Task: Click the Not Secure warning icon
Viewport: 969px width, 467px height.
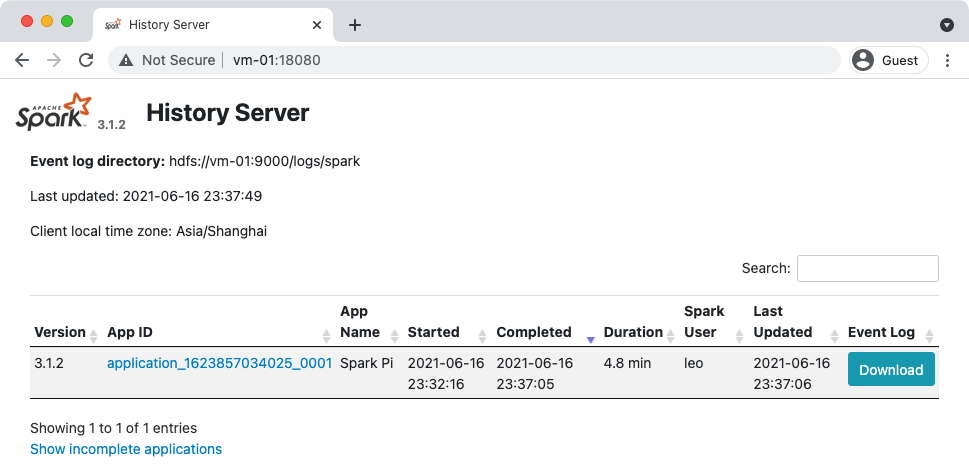Action: 126,60
